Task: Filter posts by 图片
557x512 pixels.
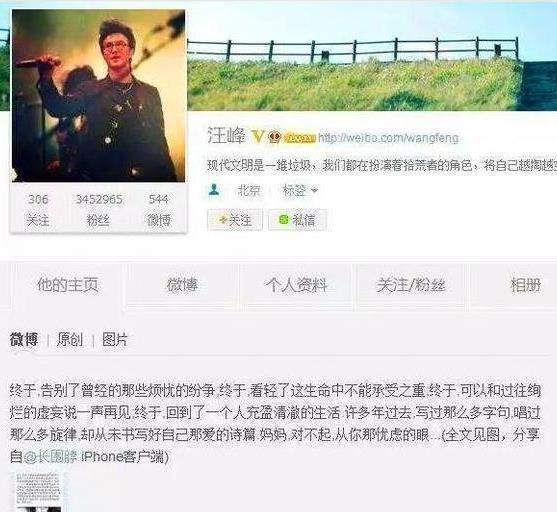Action: click(x=114, y=340)
